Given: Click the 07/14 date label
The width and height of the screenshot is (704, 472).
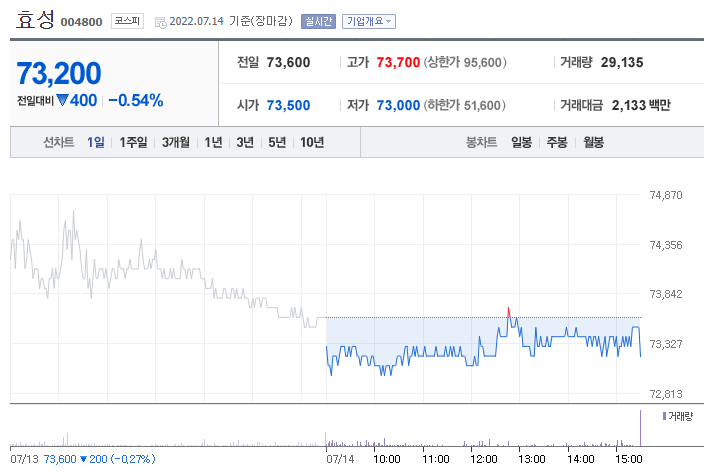Looking at the screenshot, I should [340, 459].
